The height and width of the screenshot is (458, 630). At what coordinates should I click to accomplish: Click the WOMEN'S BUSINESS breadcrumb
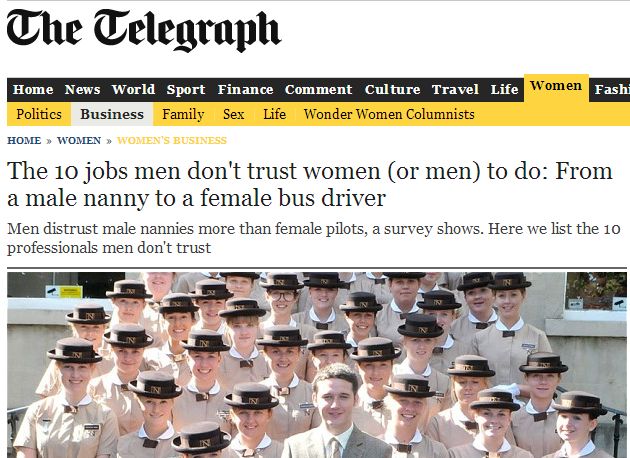click(x=172, y=141)
